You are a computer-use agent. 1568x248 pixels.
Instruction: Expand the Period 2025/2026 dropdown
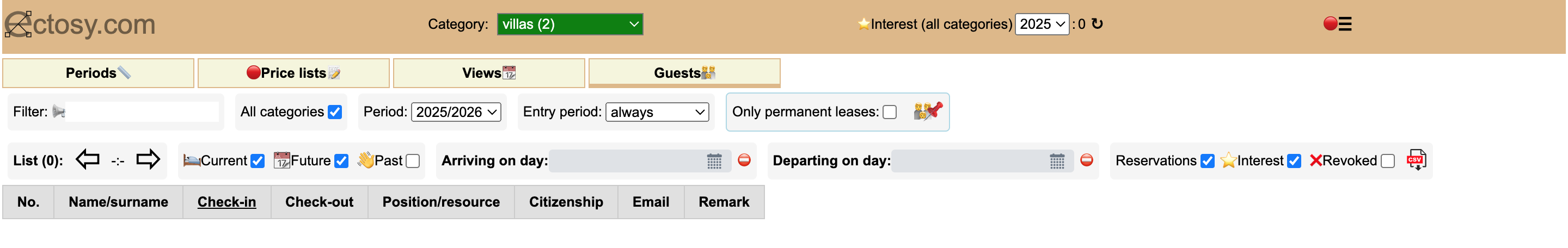[456, 112]
